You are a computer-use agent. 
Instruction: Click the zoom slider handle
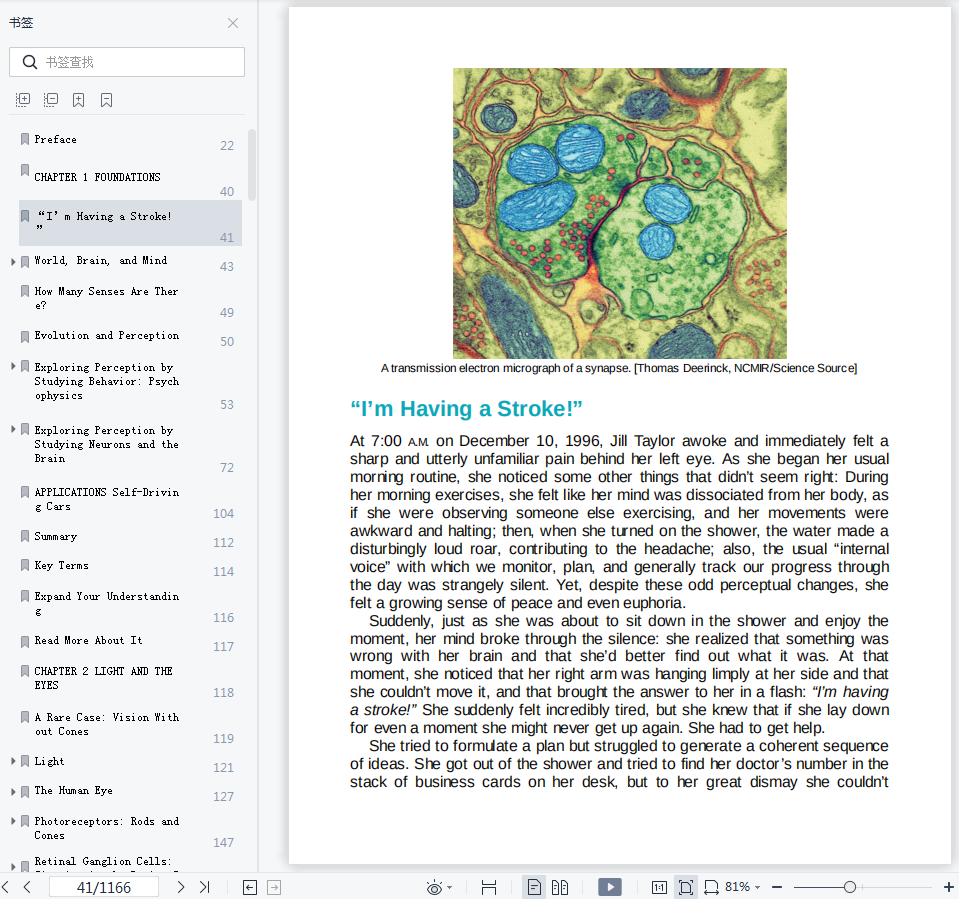point(850,887)
